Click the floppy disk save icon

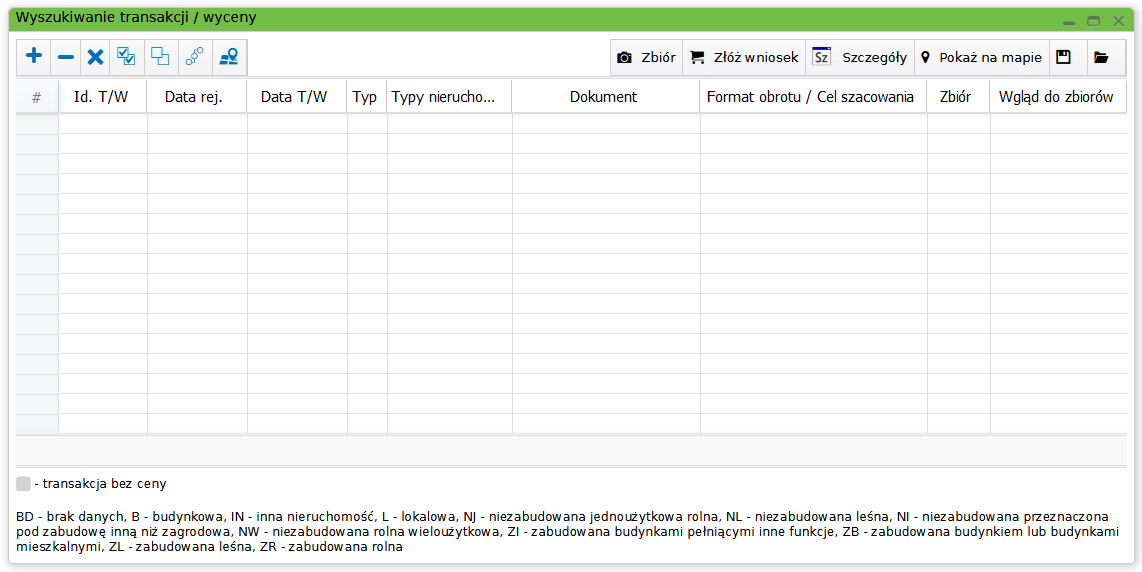pyautogui.click(x=1064, y=57)
